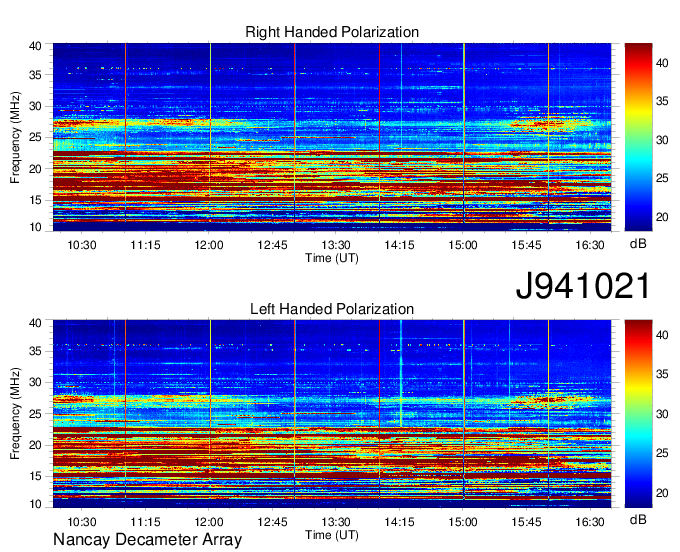Click the Left Handed colorbar's "dB" label
680x552 pixels.
pyautogui.click(x=638, y=520)
